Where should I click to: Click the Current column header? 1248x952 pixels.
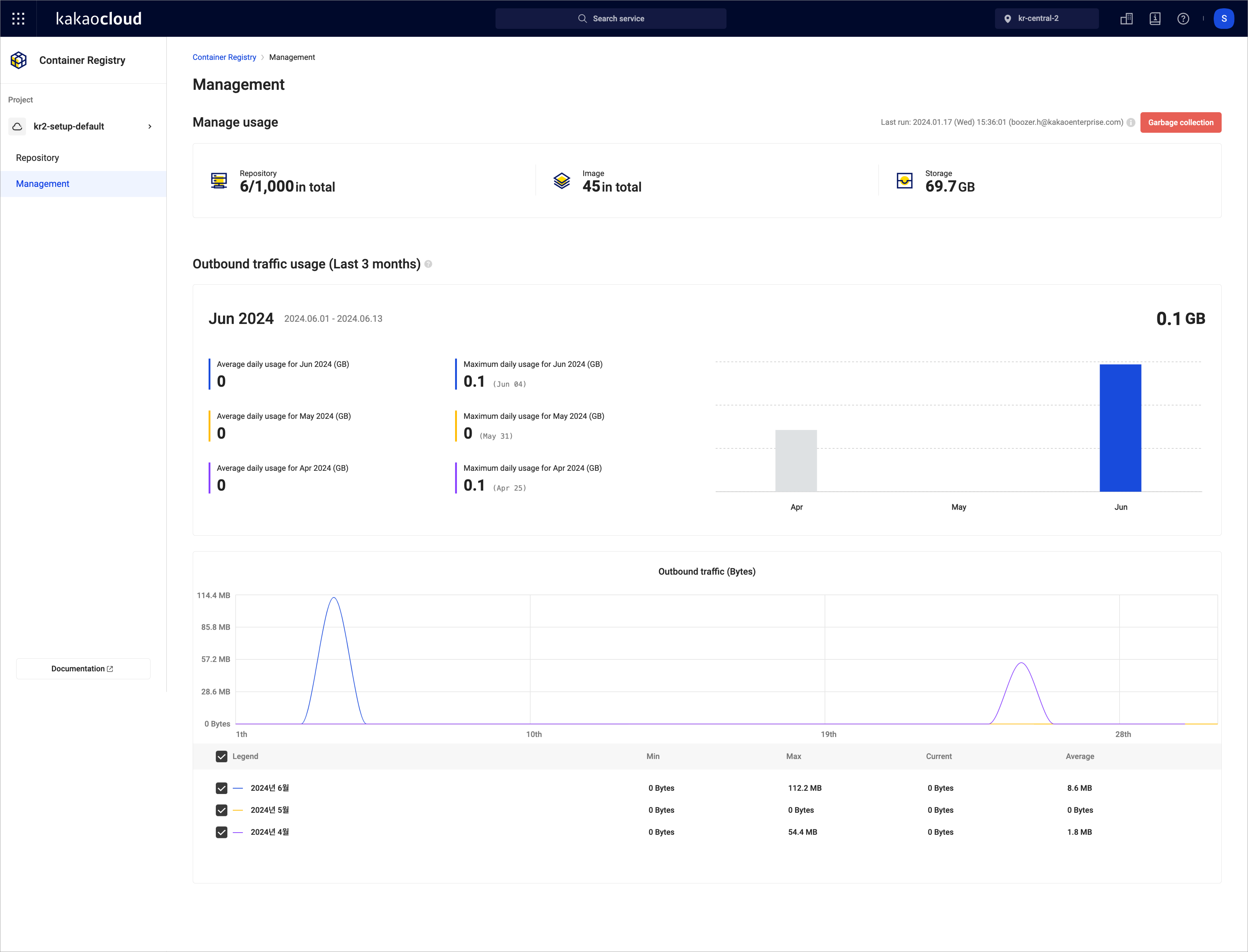(939, 756)
